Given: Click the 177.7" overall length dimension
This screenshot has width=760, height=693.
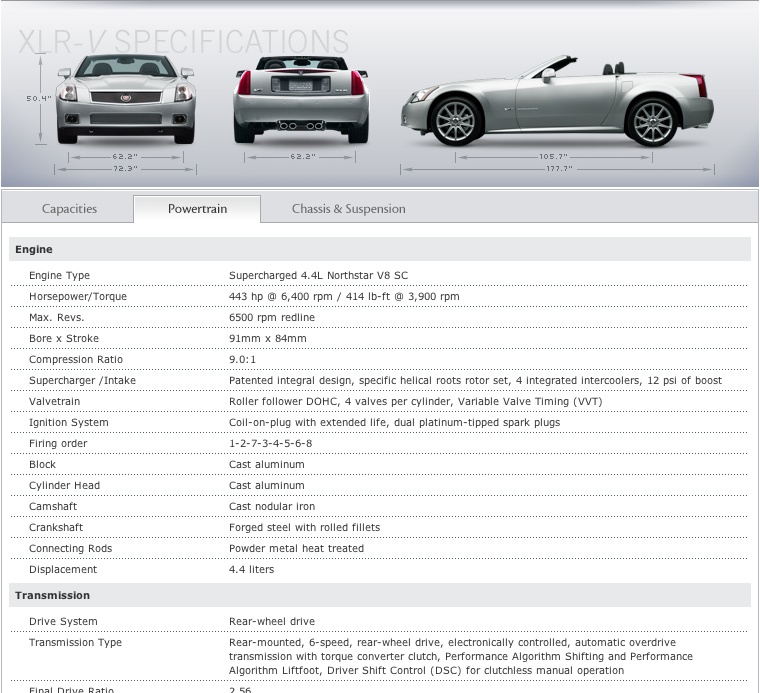Looking at the screenshot, I should 559,169.
